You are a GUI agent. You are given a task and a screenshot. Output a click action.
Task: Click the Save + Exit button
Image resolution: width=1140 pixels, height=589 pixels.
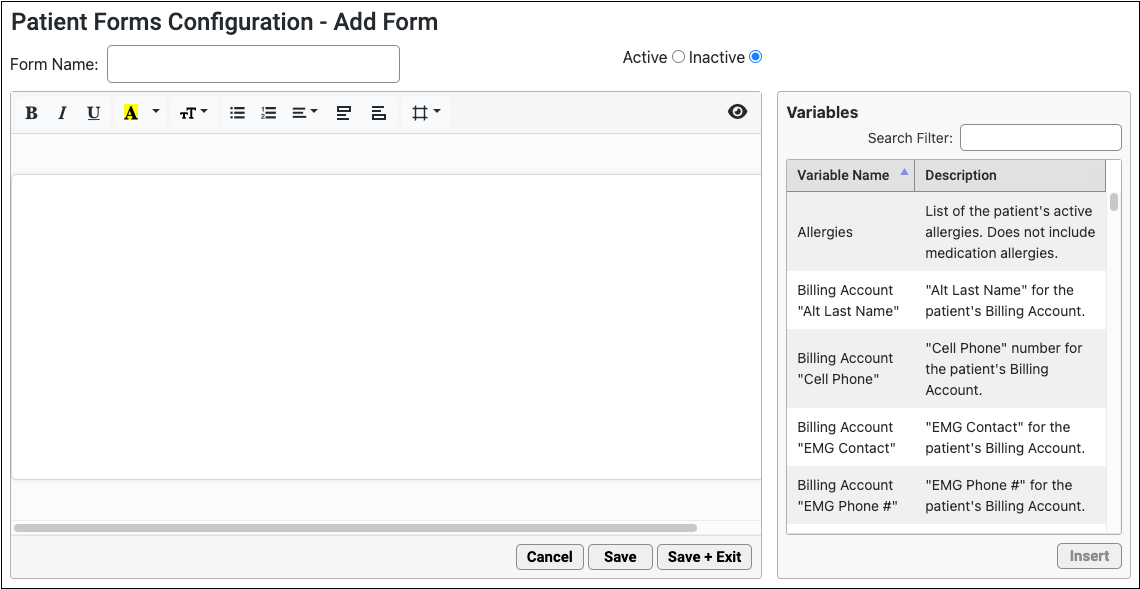click(x=704, y=557)
